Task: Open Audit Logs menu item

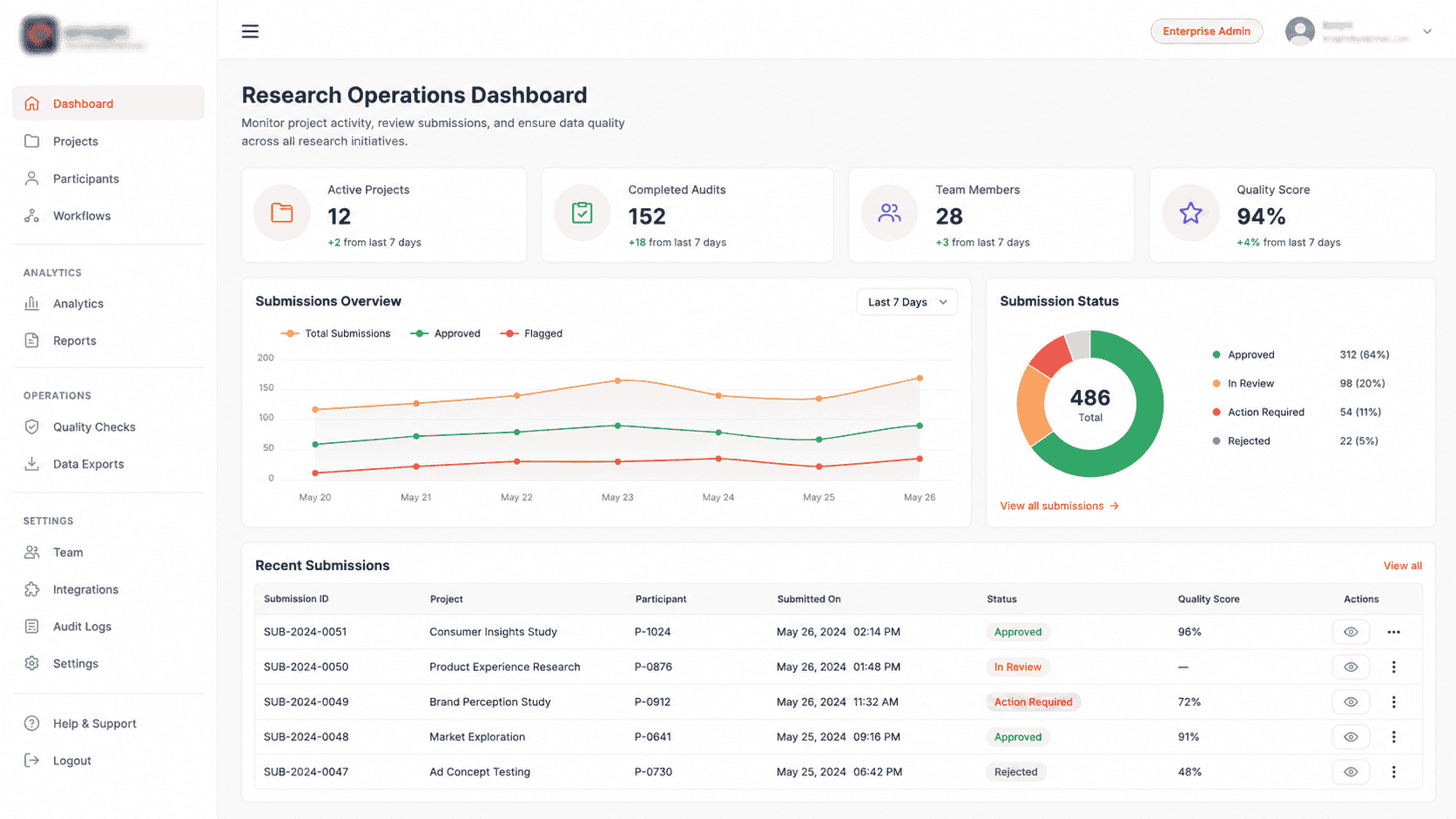Action: [108, 627]
